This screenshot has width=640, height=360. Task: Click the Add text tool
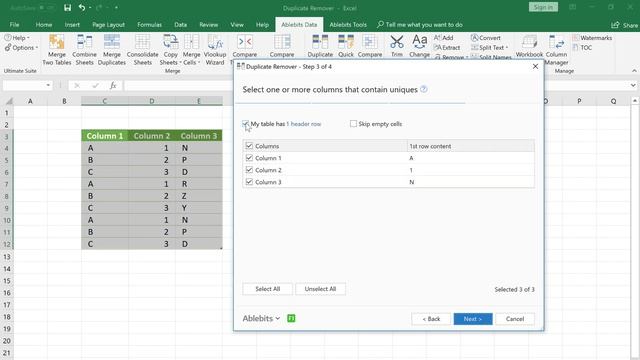[444, 38]
